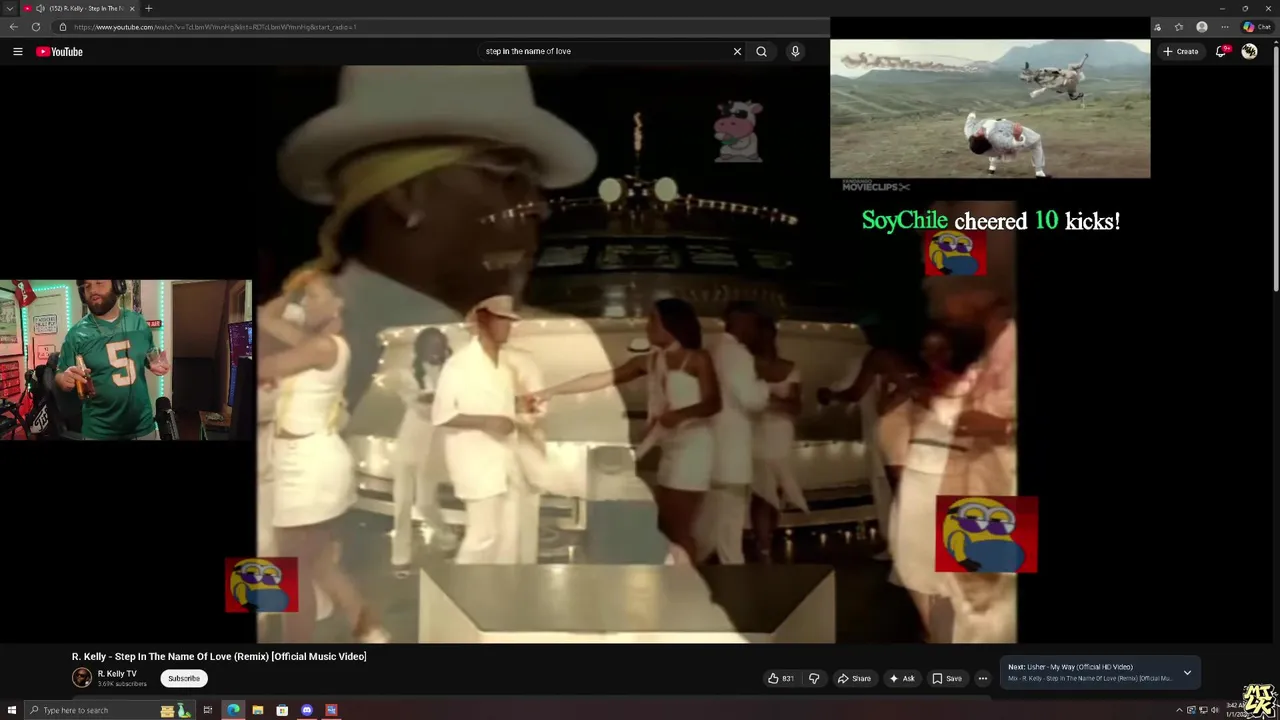Clear the search box with X icon
The height and width of the screenshot is (720, 1280).
click(x=738, y=51)
